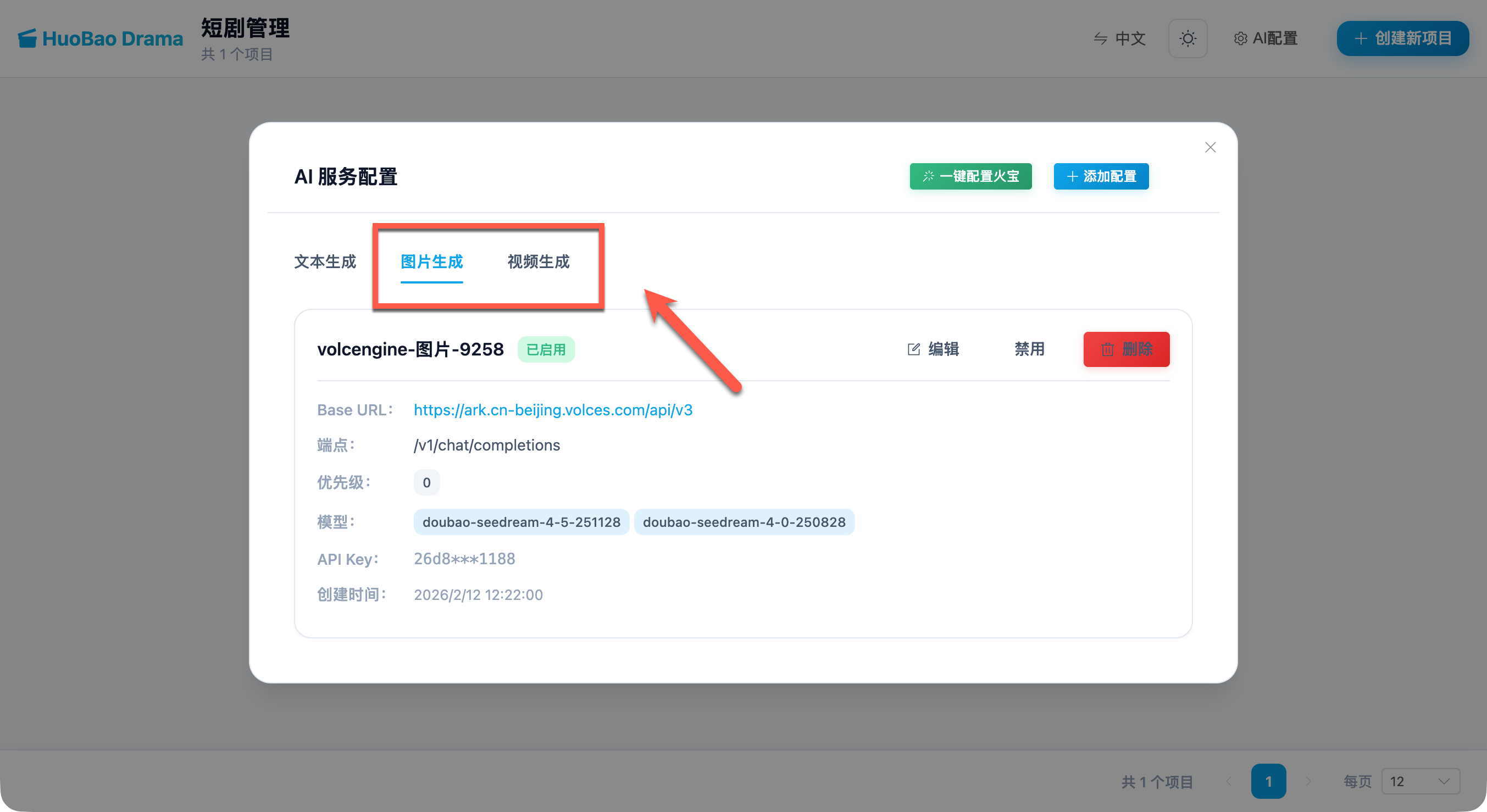1487x812 pixels.
Task: Open the ark.cn-beijing.volces.com Base URL link
Action: (x=552, y=410)
